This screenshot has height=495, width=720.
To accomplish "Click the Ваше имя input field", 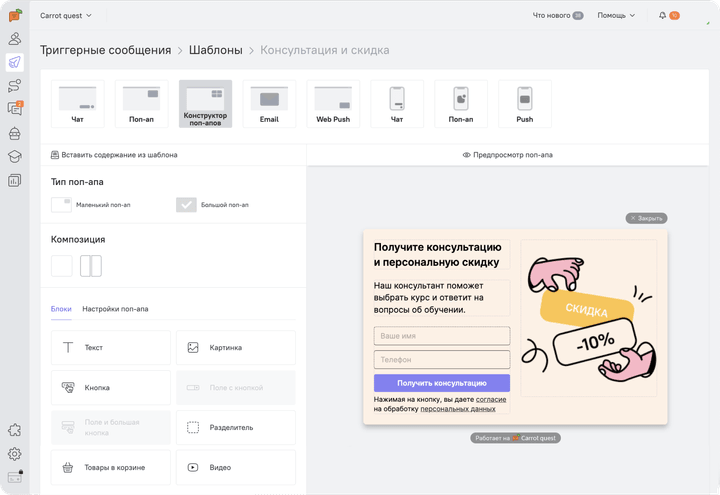I will [x=442, y=336].
